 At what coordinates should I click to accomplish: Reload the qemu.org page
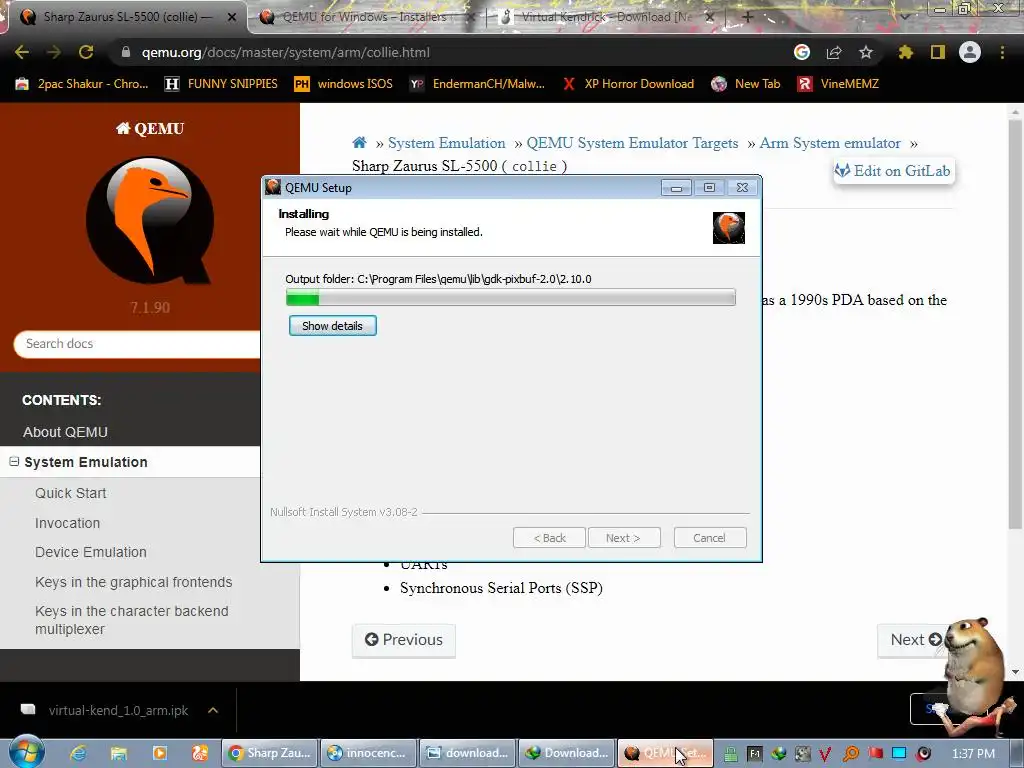[86, 52]
